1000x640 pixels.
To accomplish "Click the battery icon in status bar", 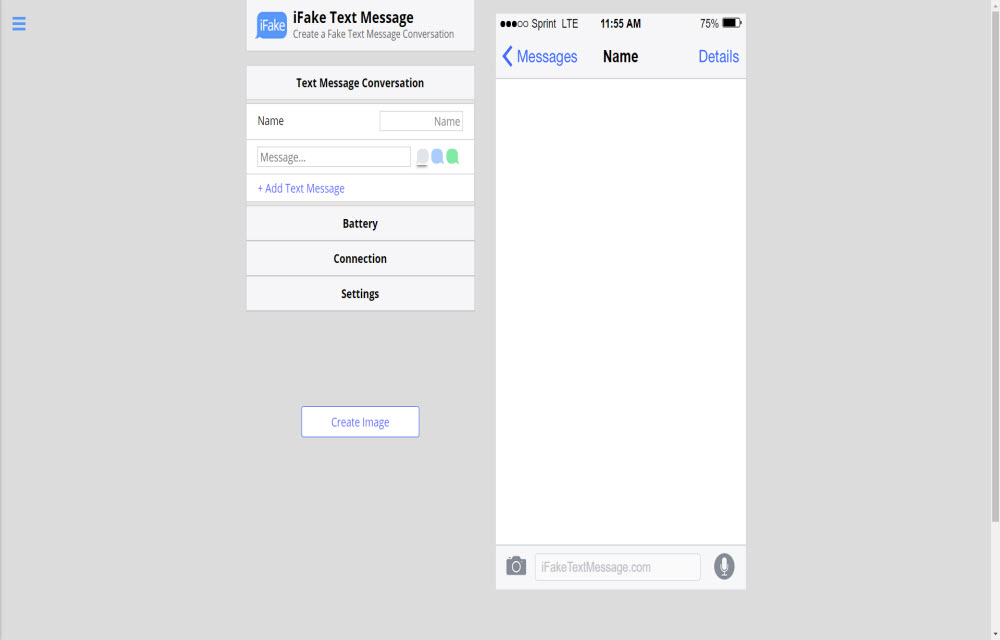I will (732, 23).
